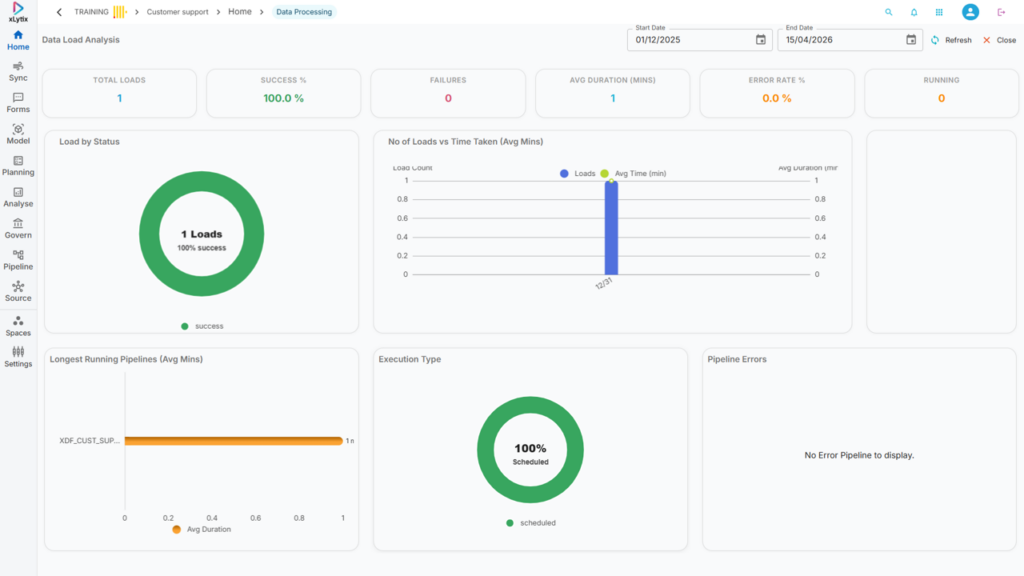Open the End Date calendar picker

[911, 40]
